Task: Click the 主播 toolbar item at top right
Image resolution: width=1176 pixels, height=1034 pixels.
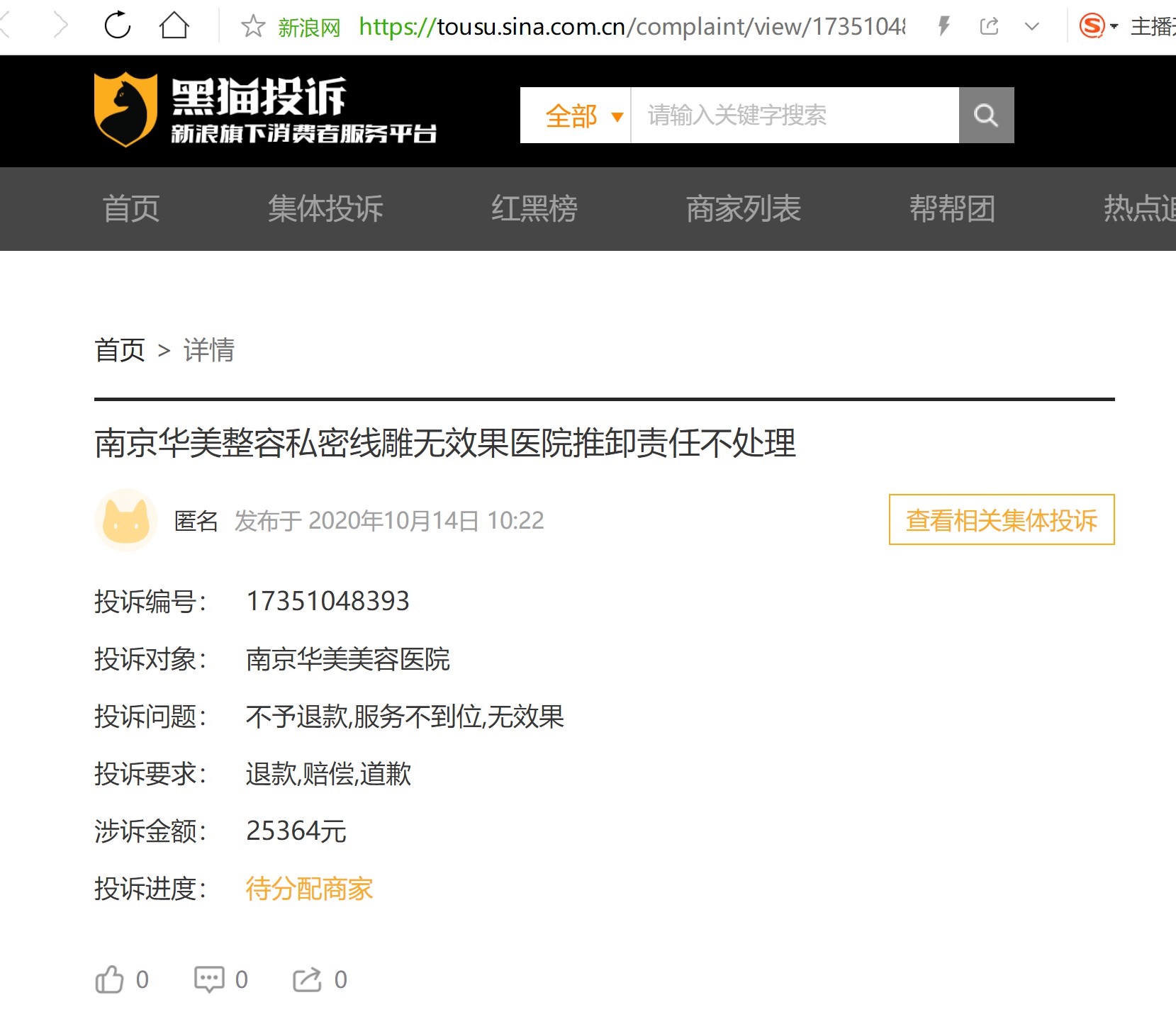Action: [1153, 27]
